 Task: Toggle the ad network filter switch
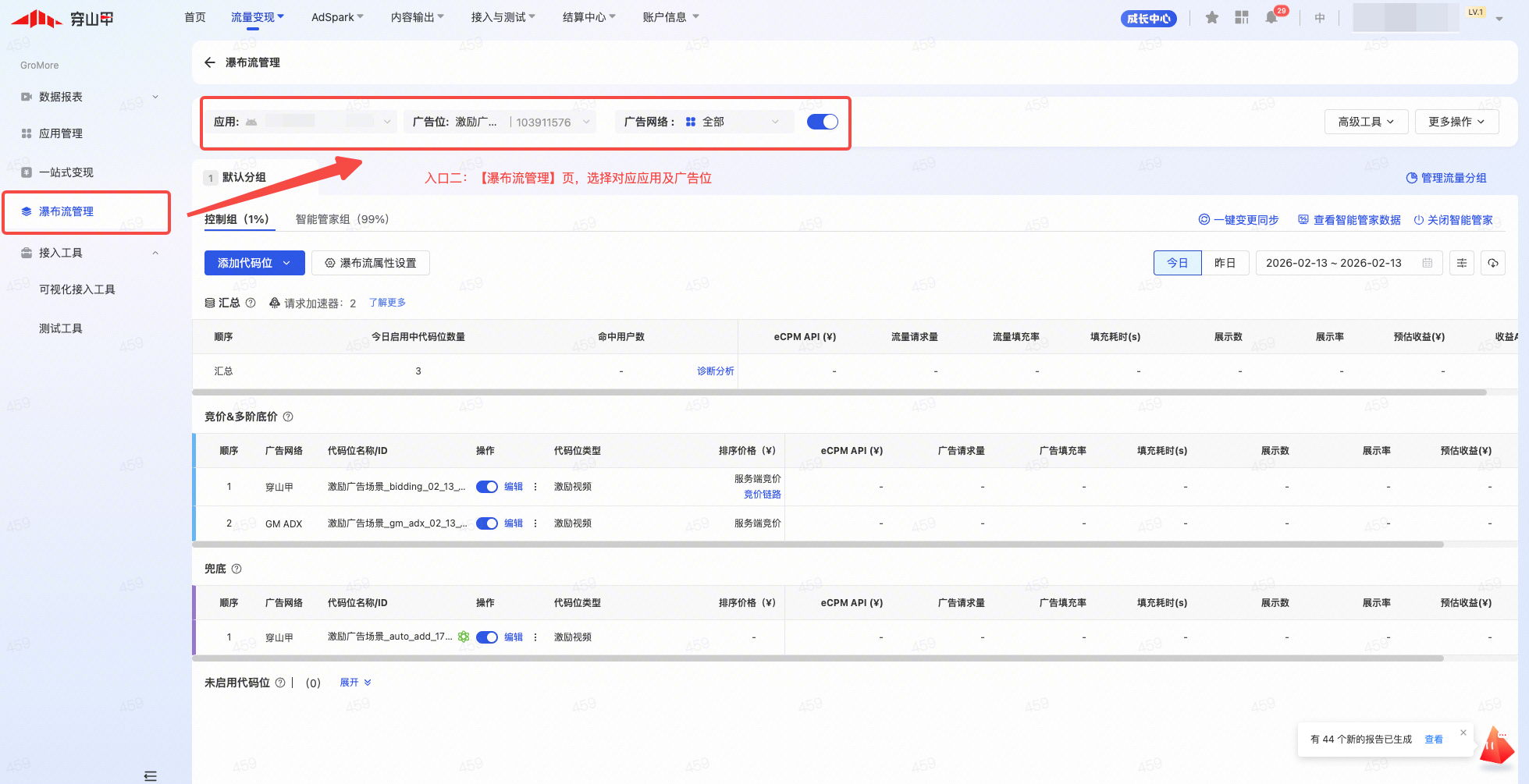point(822,122)
